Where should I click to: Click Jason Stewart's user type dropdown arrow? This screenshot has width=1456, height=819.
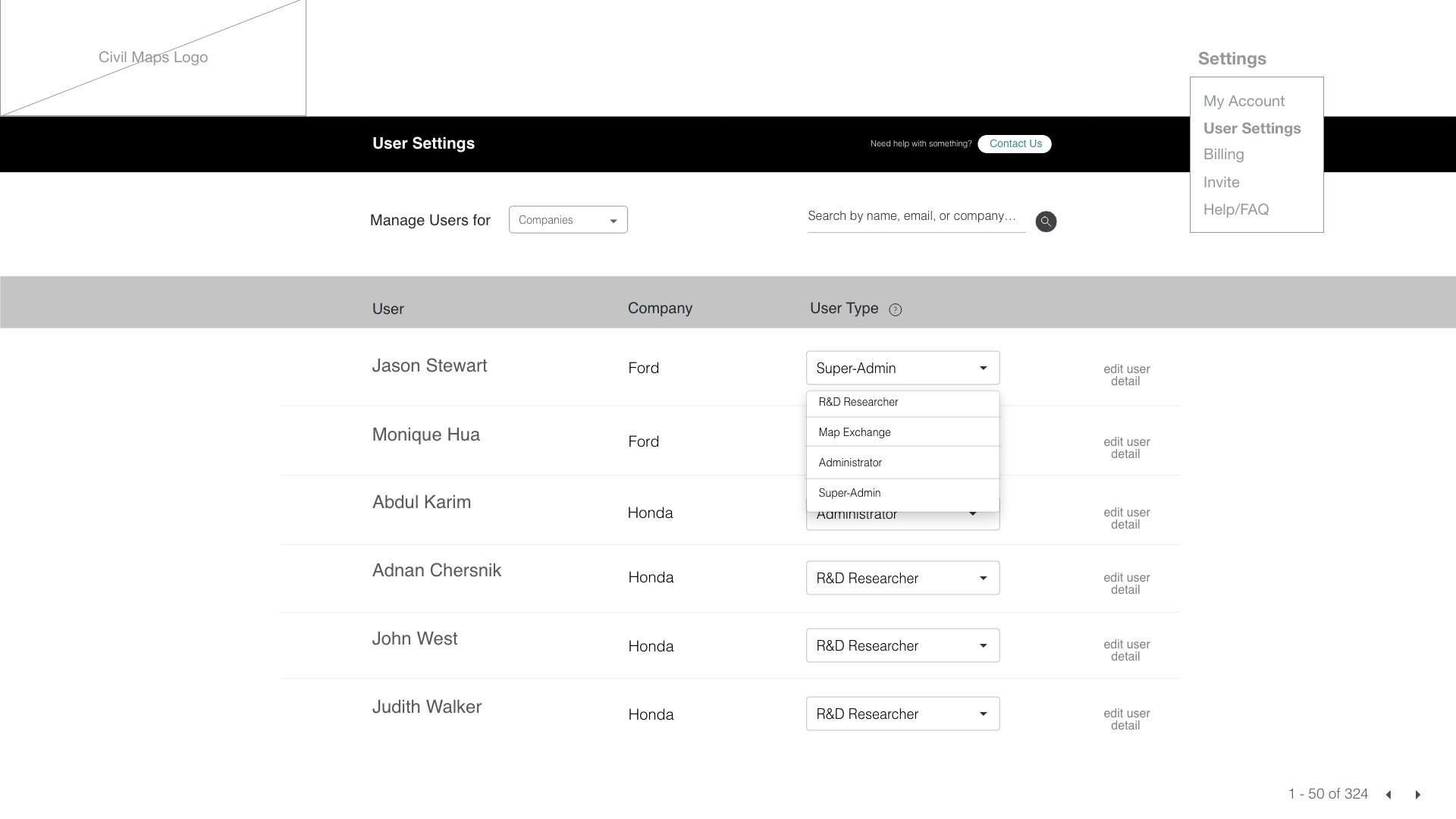(x=984, y=368)
